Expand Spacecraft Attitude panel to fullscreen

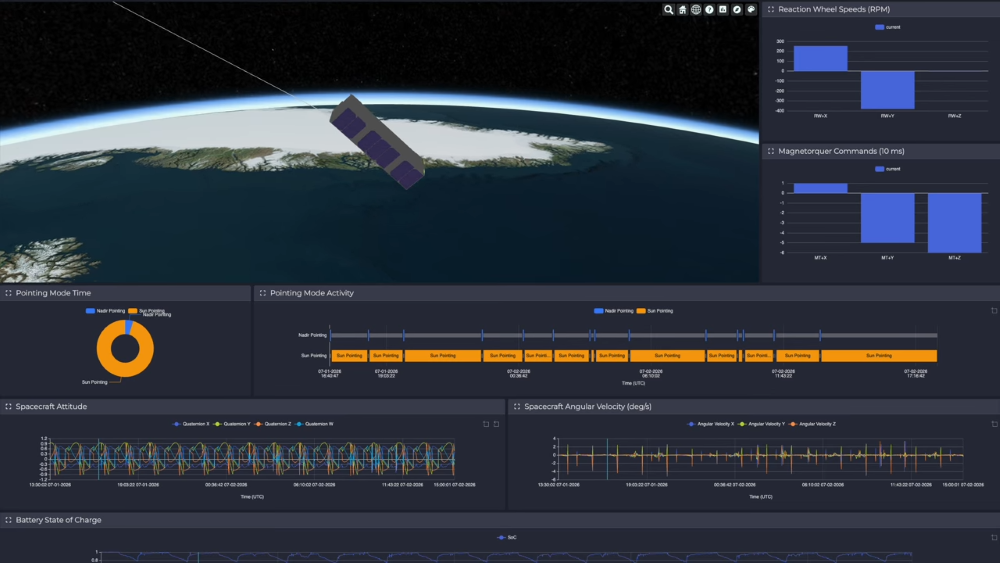click(8, 406)
